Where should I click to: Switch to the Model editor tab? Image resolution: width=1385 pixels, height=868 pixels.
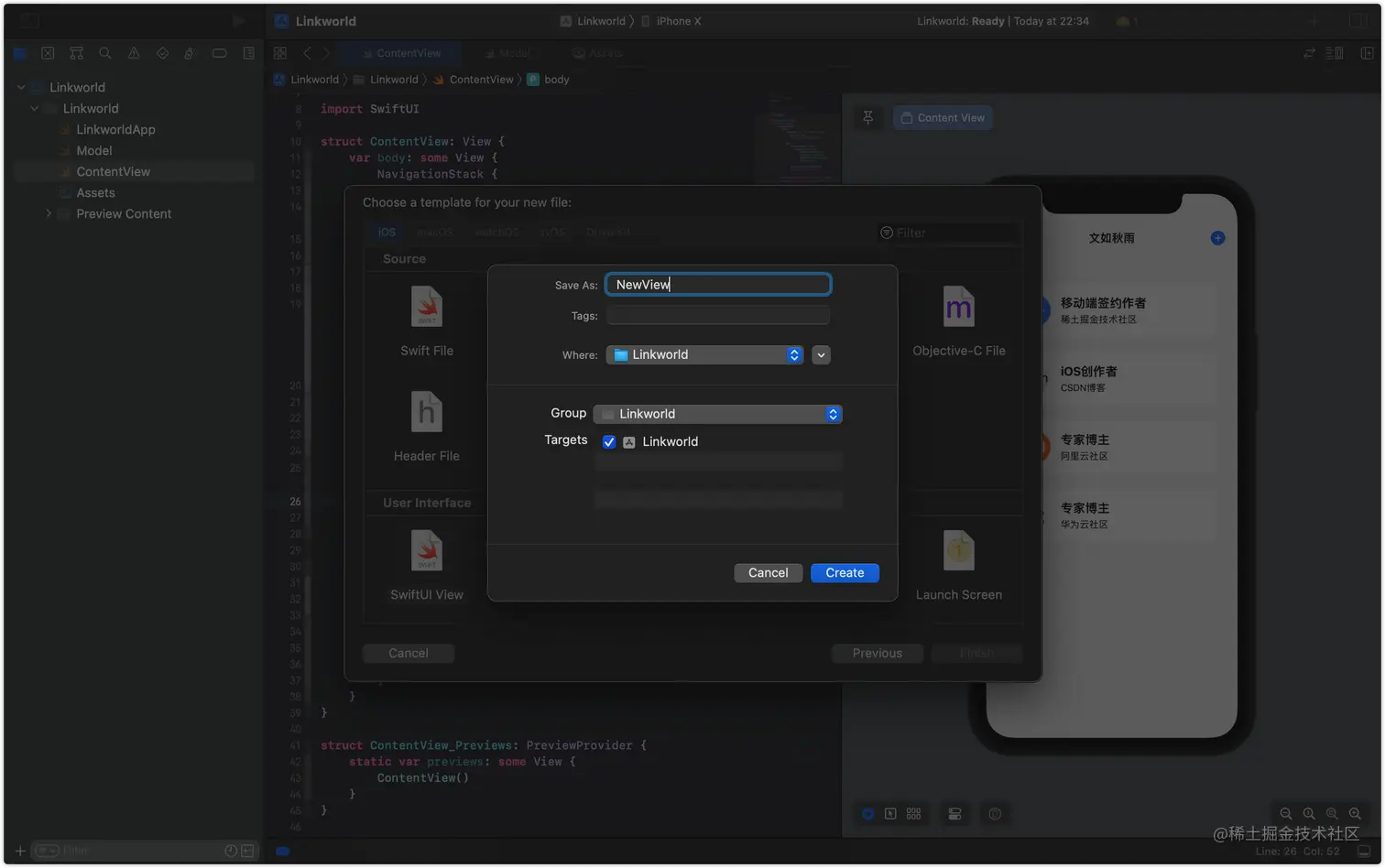[x=507, y=53]
